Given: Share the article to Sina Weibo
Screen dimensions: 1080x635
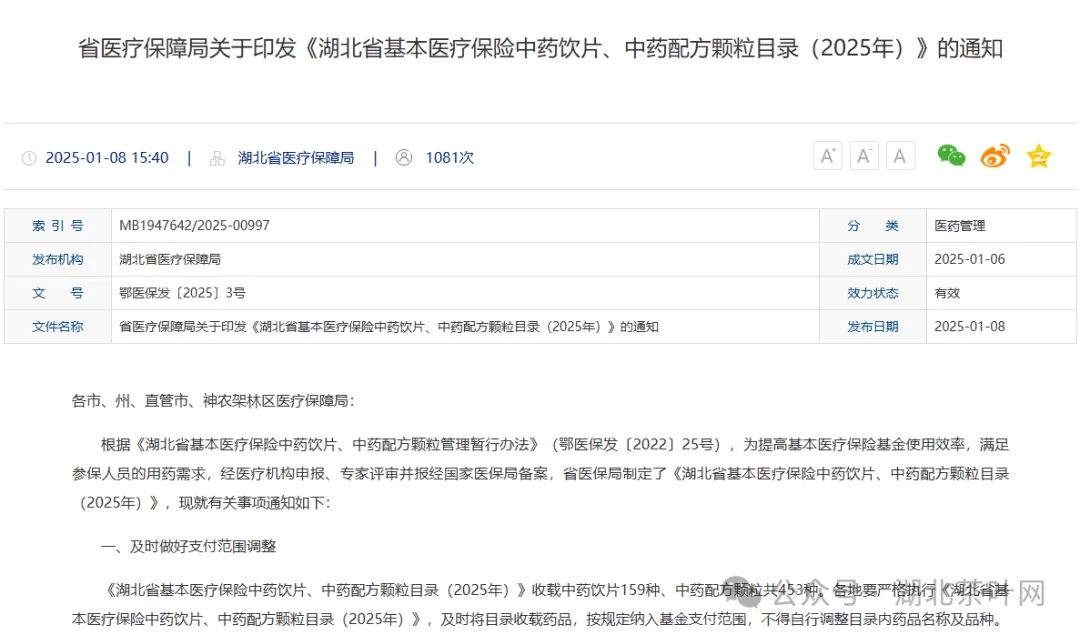Looking at the screenshot, I should click(994, 155).
